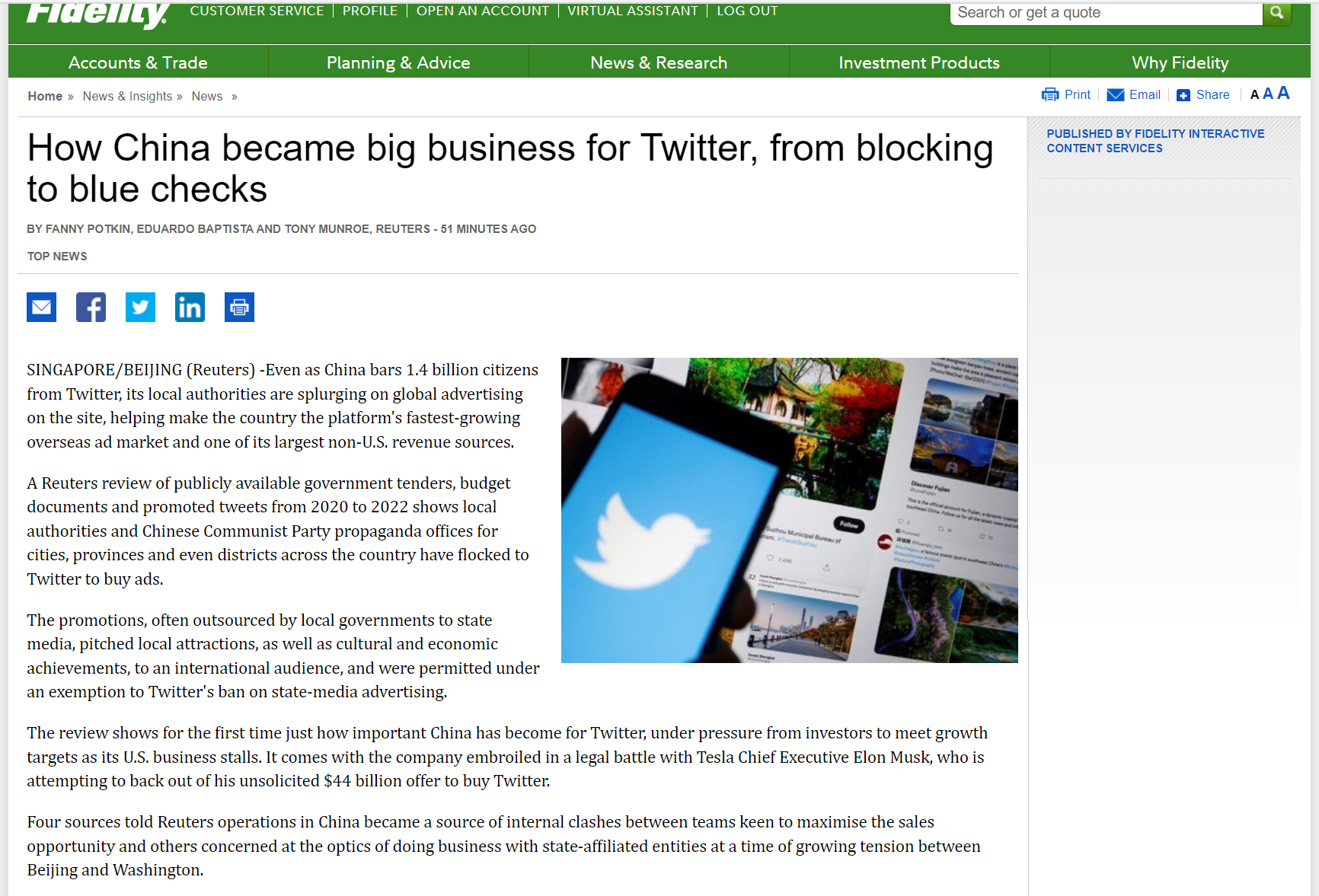Select the smallest text size A

1254,95
